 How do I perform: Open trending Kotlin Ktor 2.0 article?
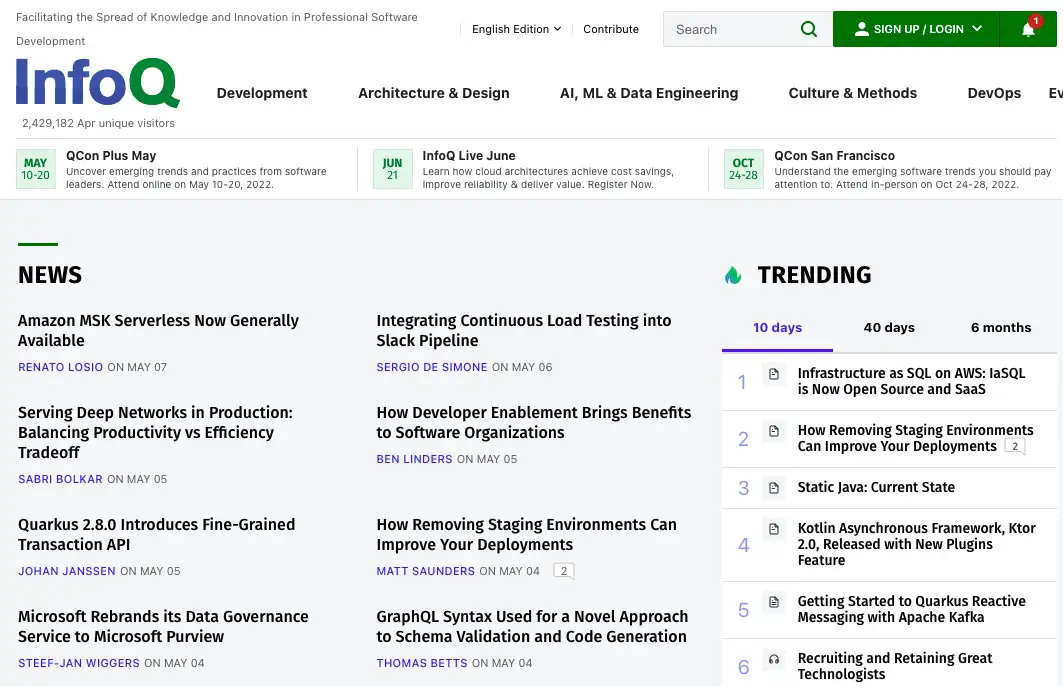coord(917,544)
